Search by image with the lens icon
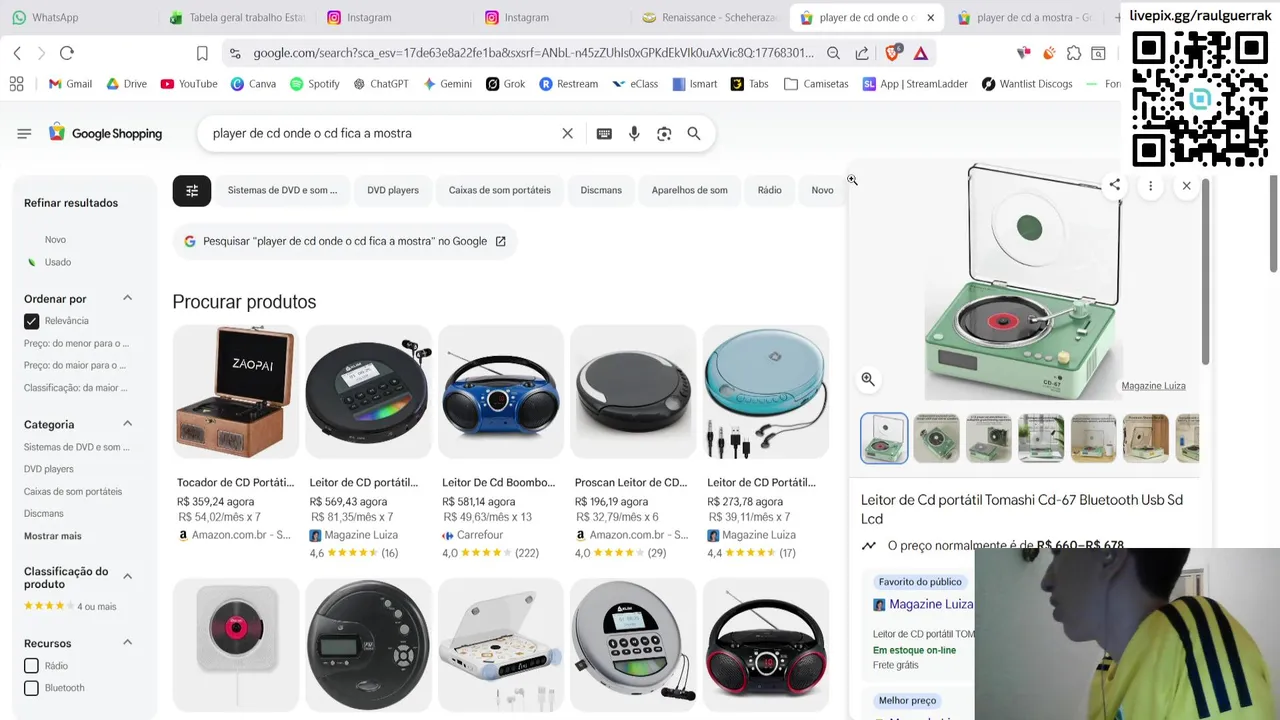1280x720 pixels. (x=664, y=133)
